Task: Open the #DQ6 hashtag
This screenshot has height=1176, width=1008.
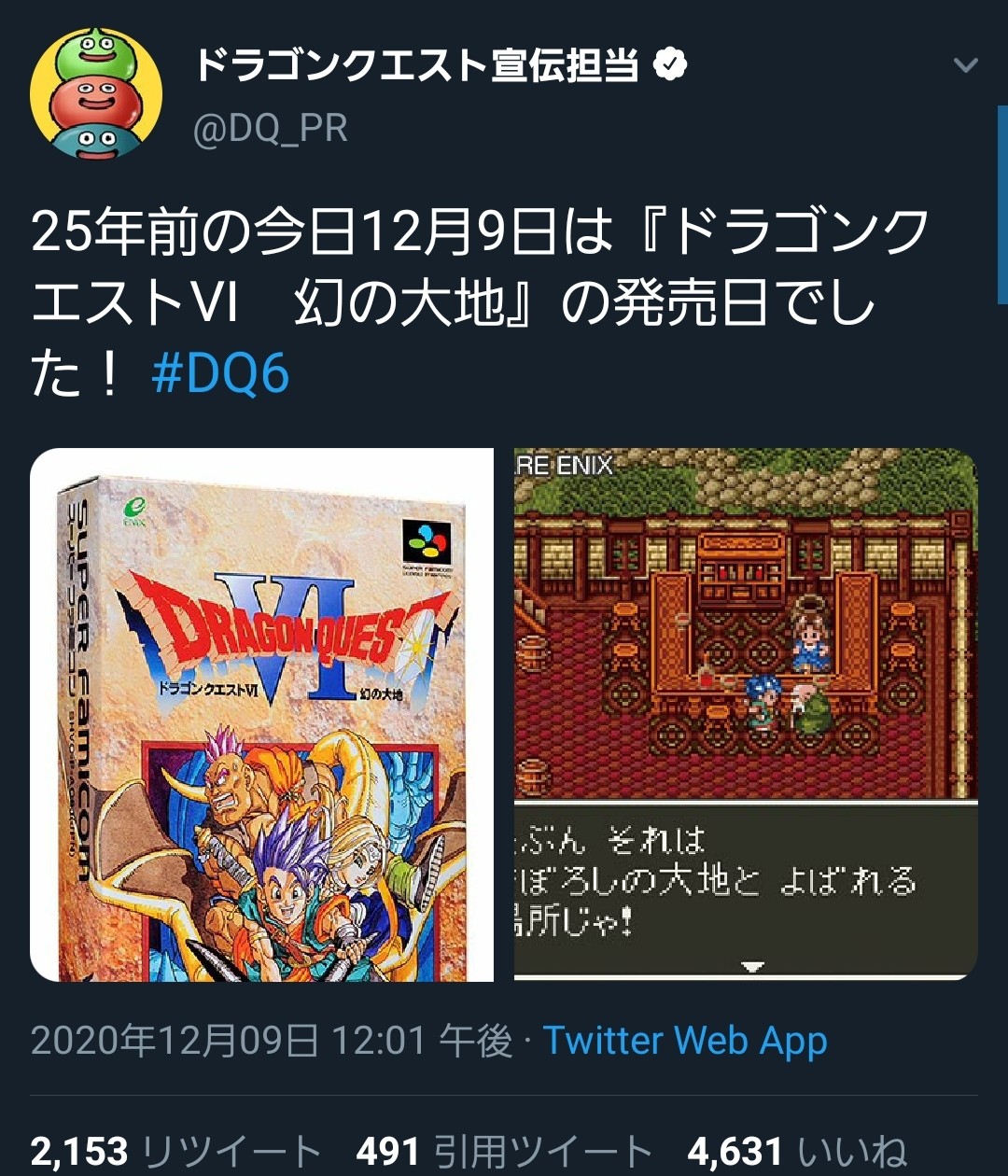Action: pyautogui.click(x=220, y=375)
